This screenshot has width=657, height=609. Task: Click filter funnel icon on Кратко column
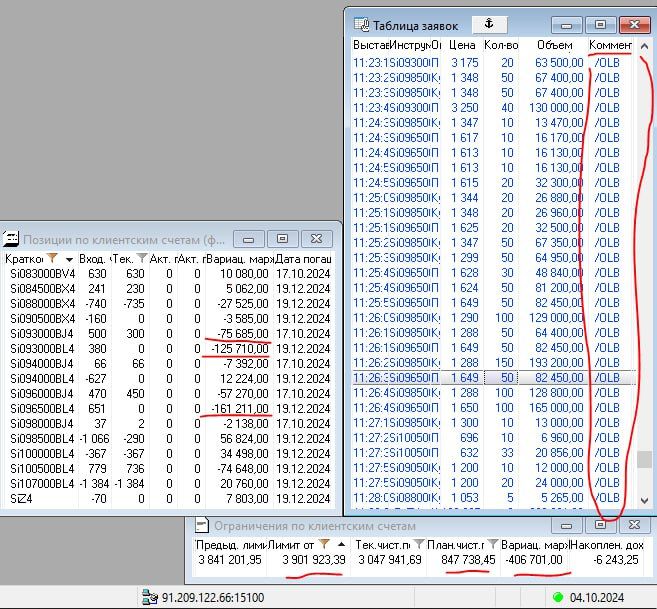(52, 258)
